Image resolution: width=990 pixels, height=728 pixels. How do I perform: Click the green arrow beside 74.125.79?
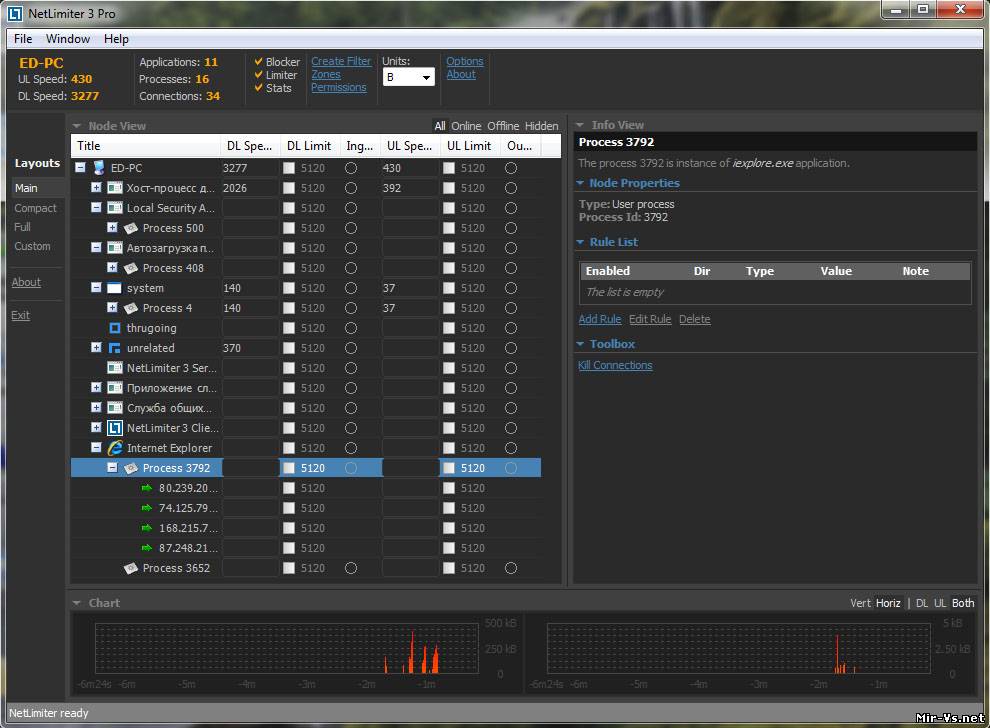coord(146,508)
